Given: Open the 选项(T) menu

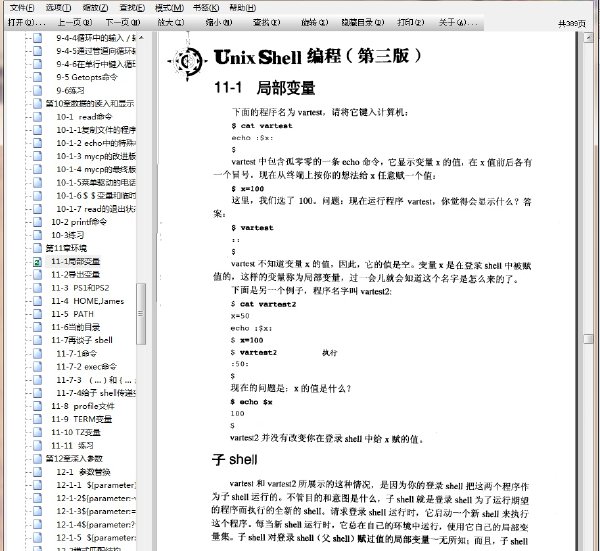Looking at the screenshot, I should (x=58, y=8).
